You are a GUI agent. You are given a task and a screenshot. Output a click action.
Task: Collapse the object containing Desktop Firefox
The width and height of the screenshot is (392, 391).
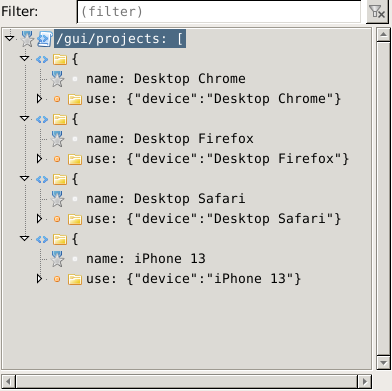(24, 119)
